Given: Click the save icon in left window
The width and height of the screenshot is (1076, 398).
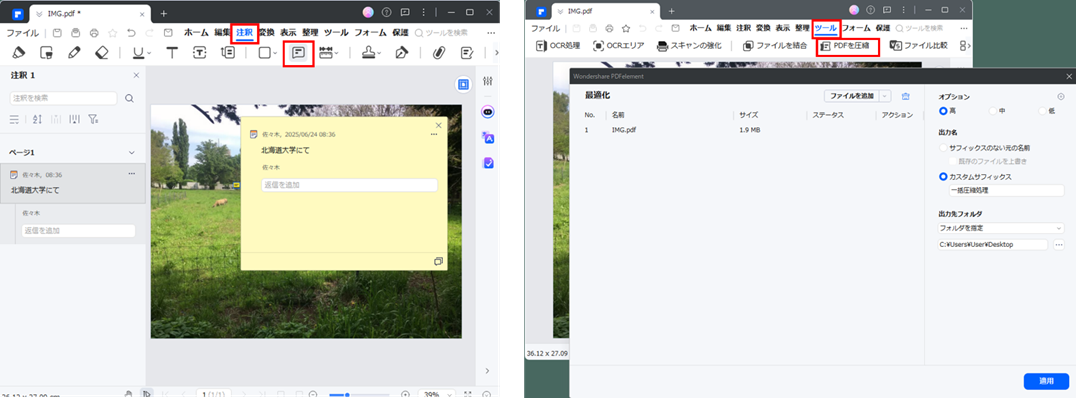Looking at the screenshot, I should click(x=57, y=32).
